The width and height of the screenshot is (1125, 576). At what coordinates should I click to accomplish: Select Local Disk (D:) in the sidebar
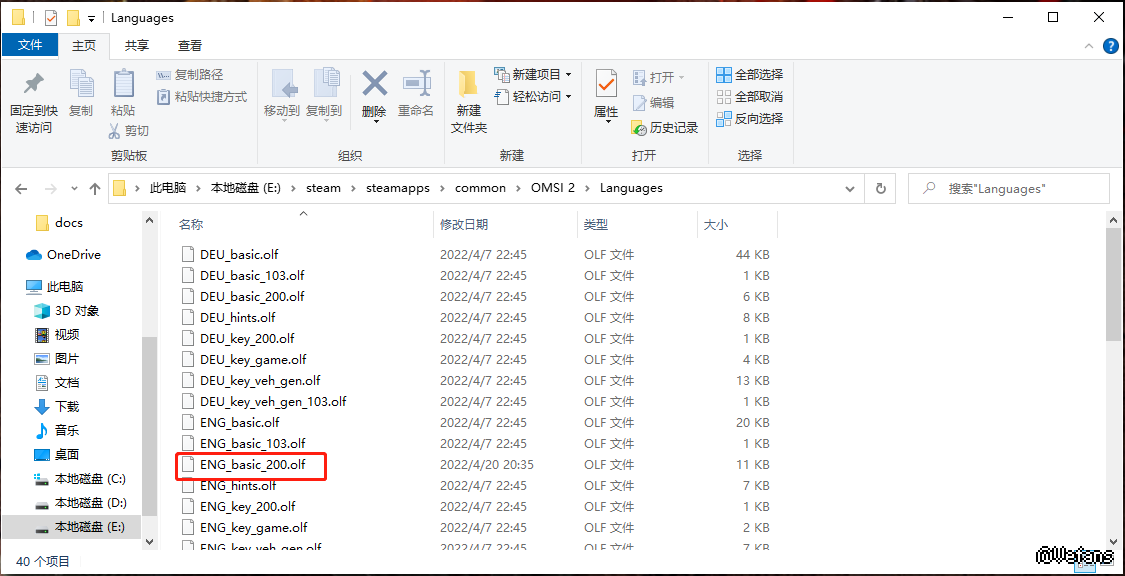(x=80, y=502)
